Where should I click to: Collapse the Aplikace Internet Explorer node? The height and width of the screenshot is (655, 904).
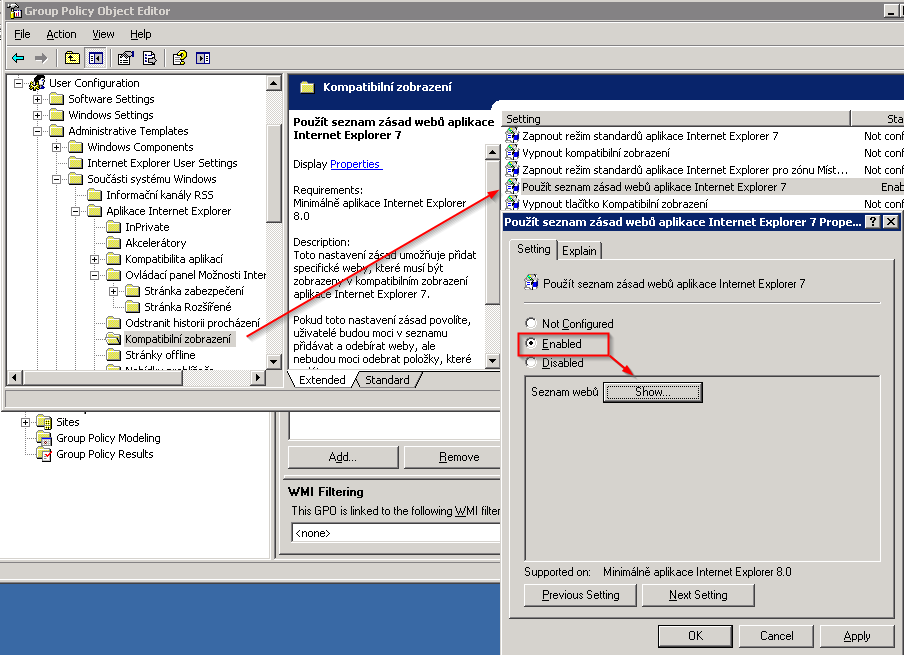76,211
